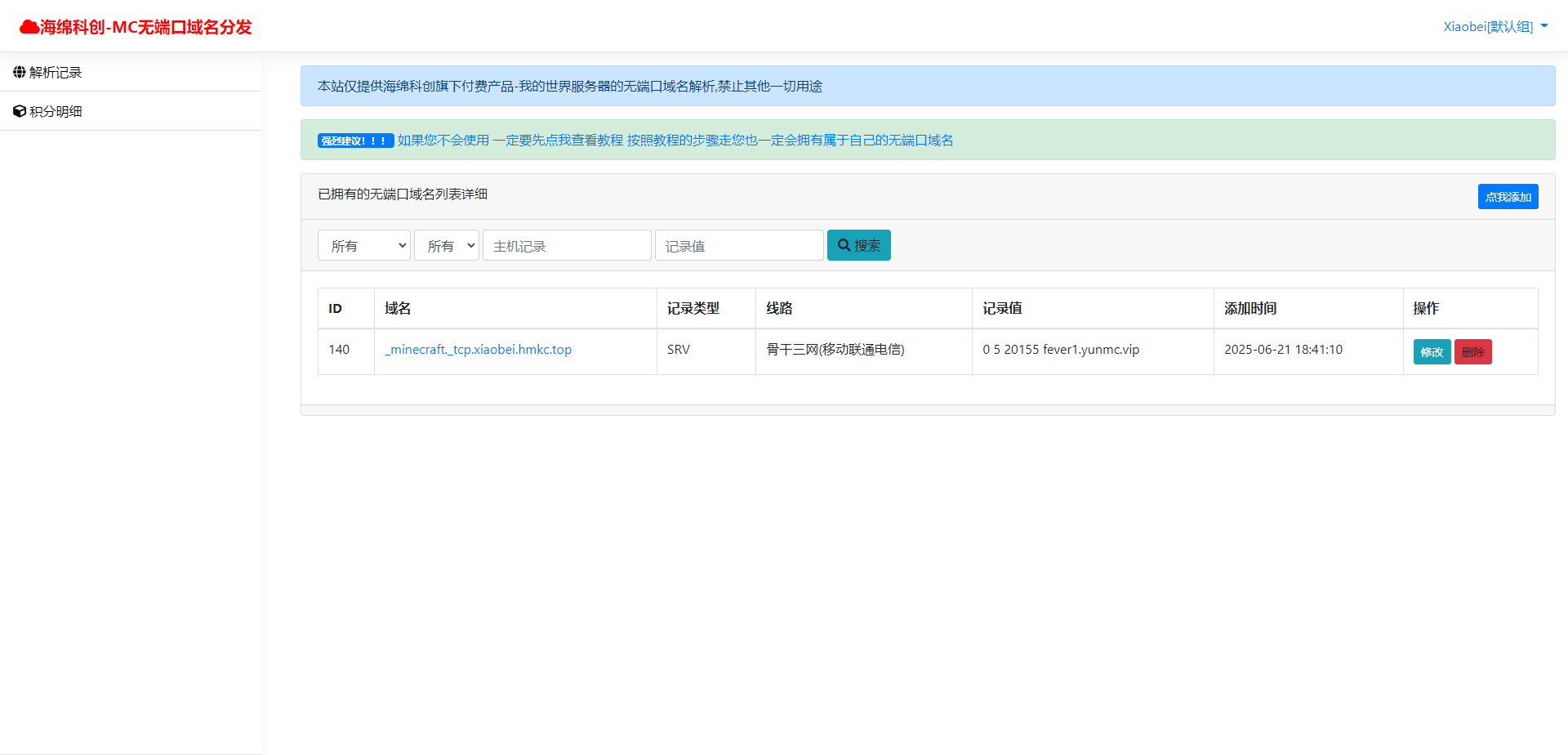1568x755 pixels.
Task: Click the cube icon beside 积分明细
Action: 20,111
